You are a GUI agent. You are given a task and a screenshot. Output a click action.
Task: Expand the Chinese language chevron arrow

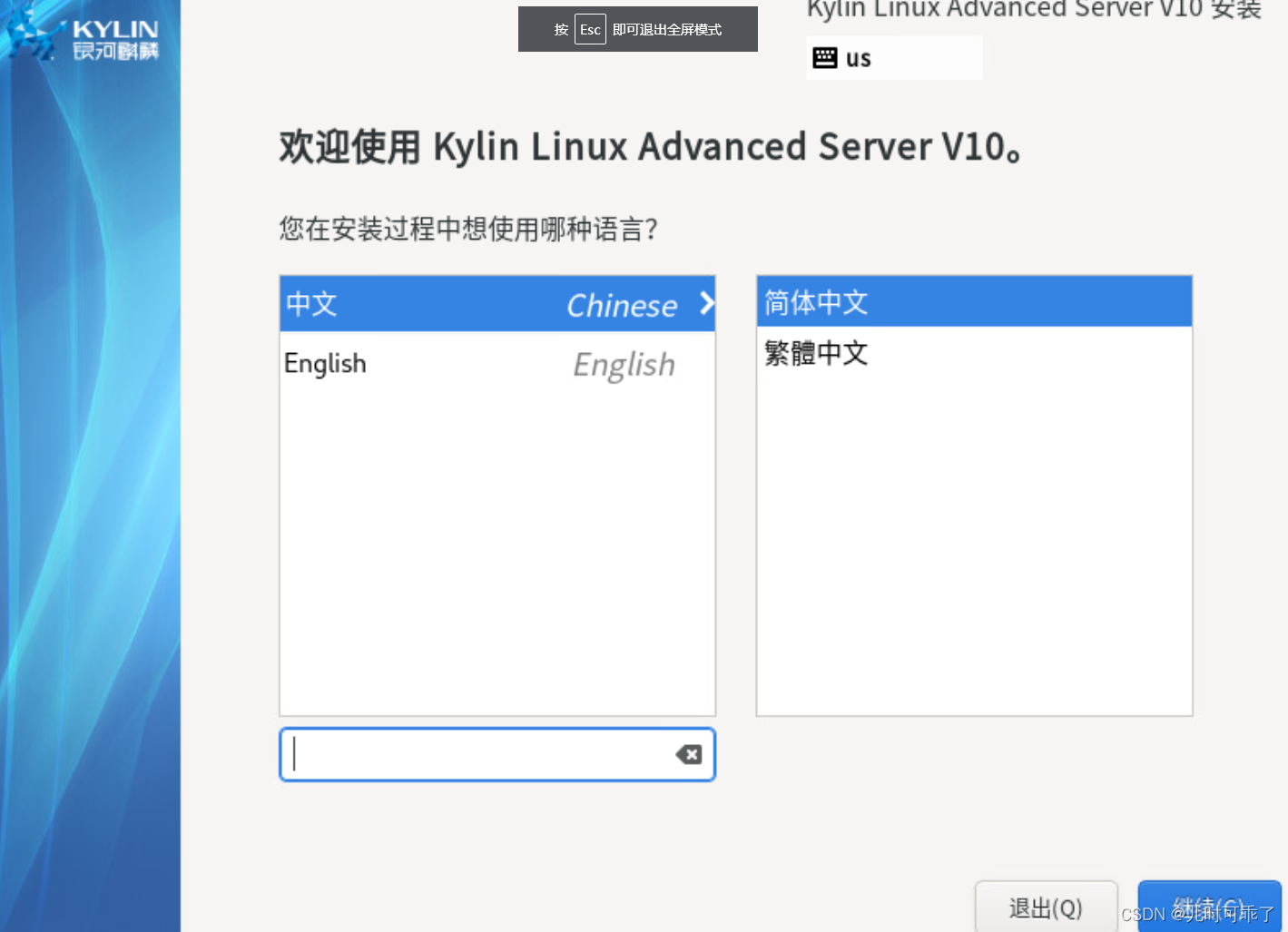(x=706, y=303)
